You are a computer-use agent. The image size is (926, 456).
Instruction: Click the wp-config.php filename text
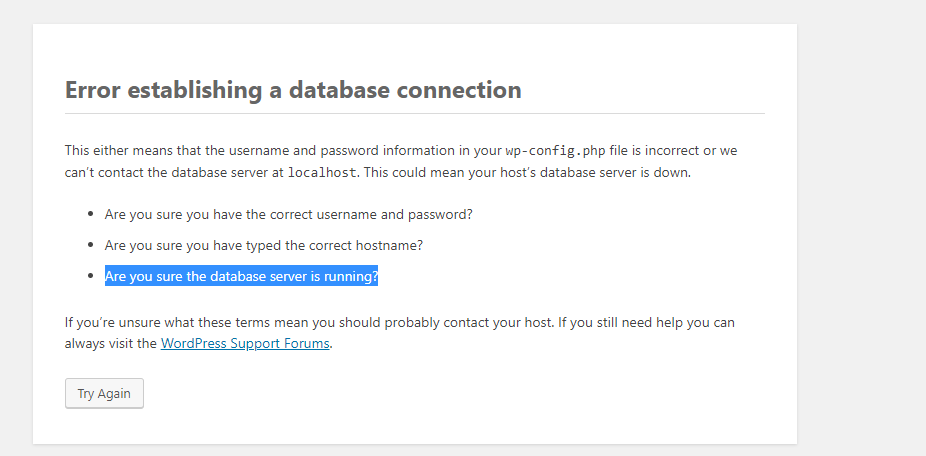click(x=554, y=151)
